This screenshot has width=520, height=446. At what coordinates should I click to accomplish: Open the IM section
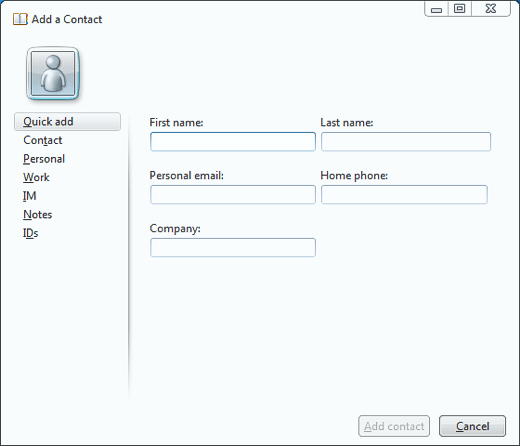(x=30, y=196)
